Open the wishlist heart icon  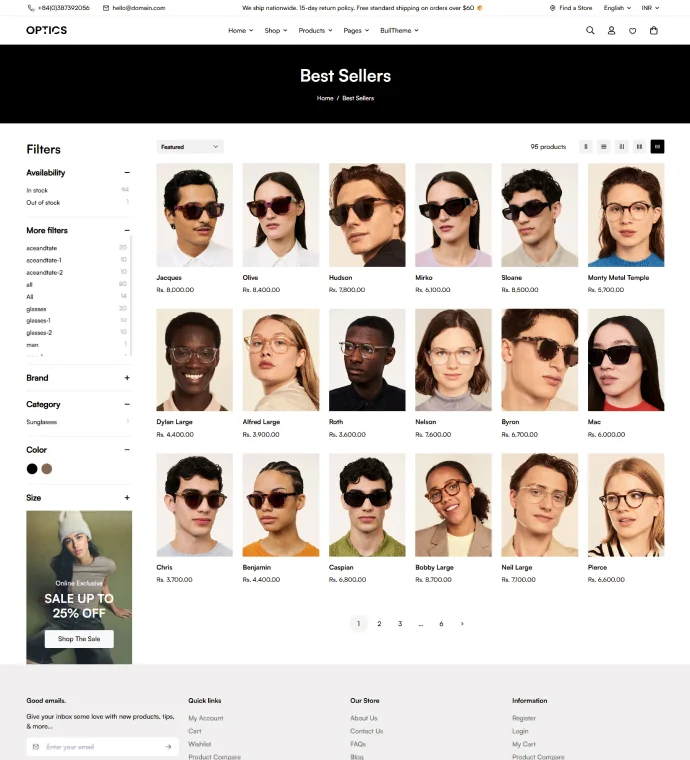pyautogui.click(x=632, y=31)
